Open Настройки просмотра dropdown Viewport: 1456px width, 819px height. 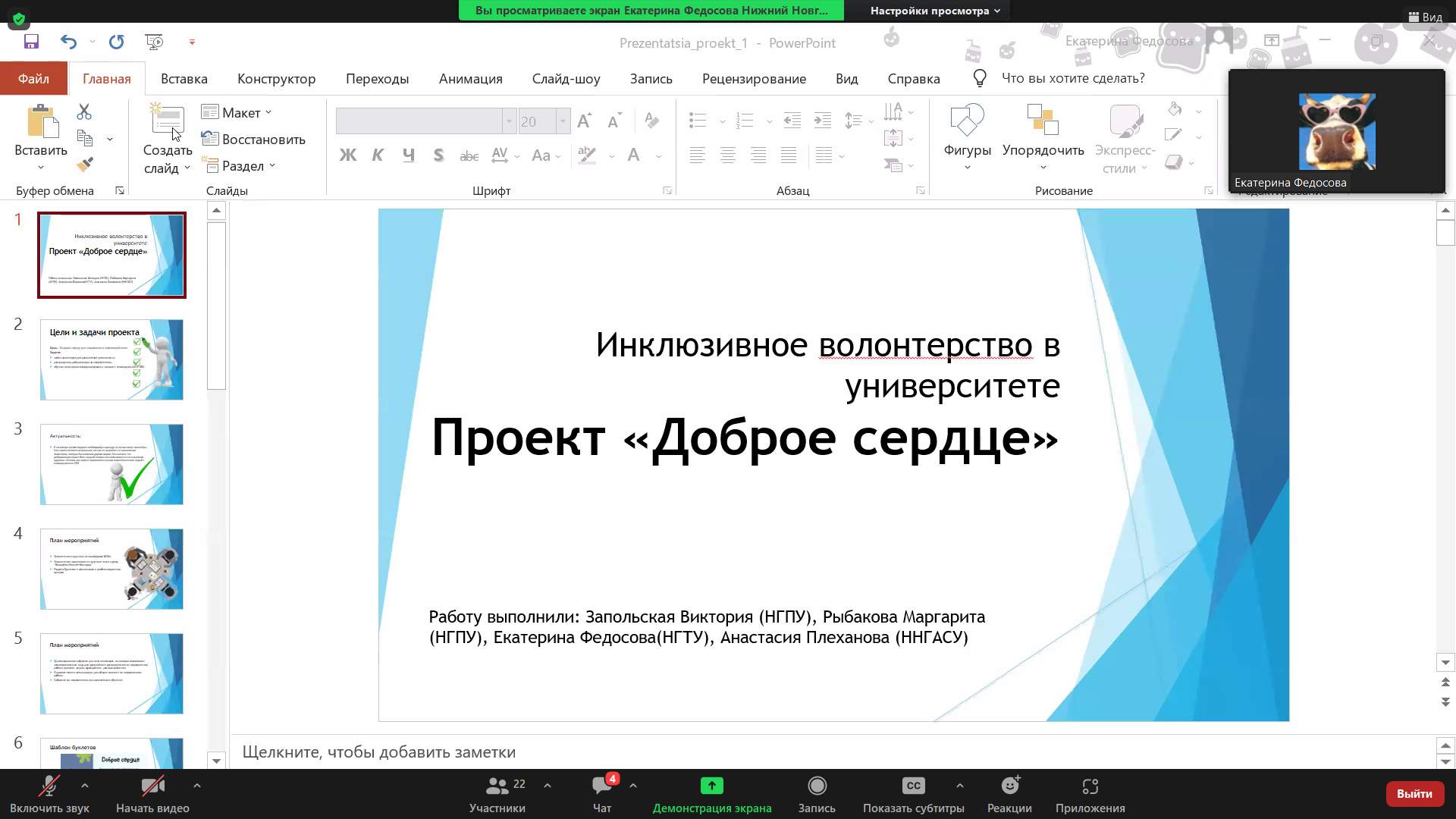pos(934,11)
